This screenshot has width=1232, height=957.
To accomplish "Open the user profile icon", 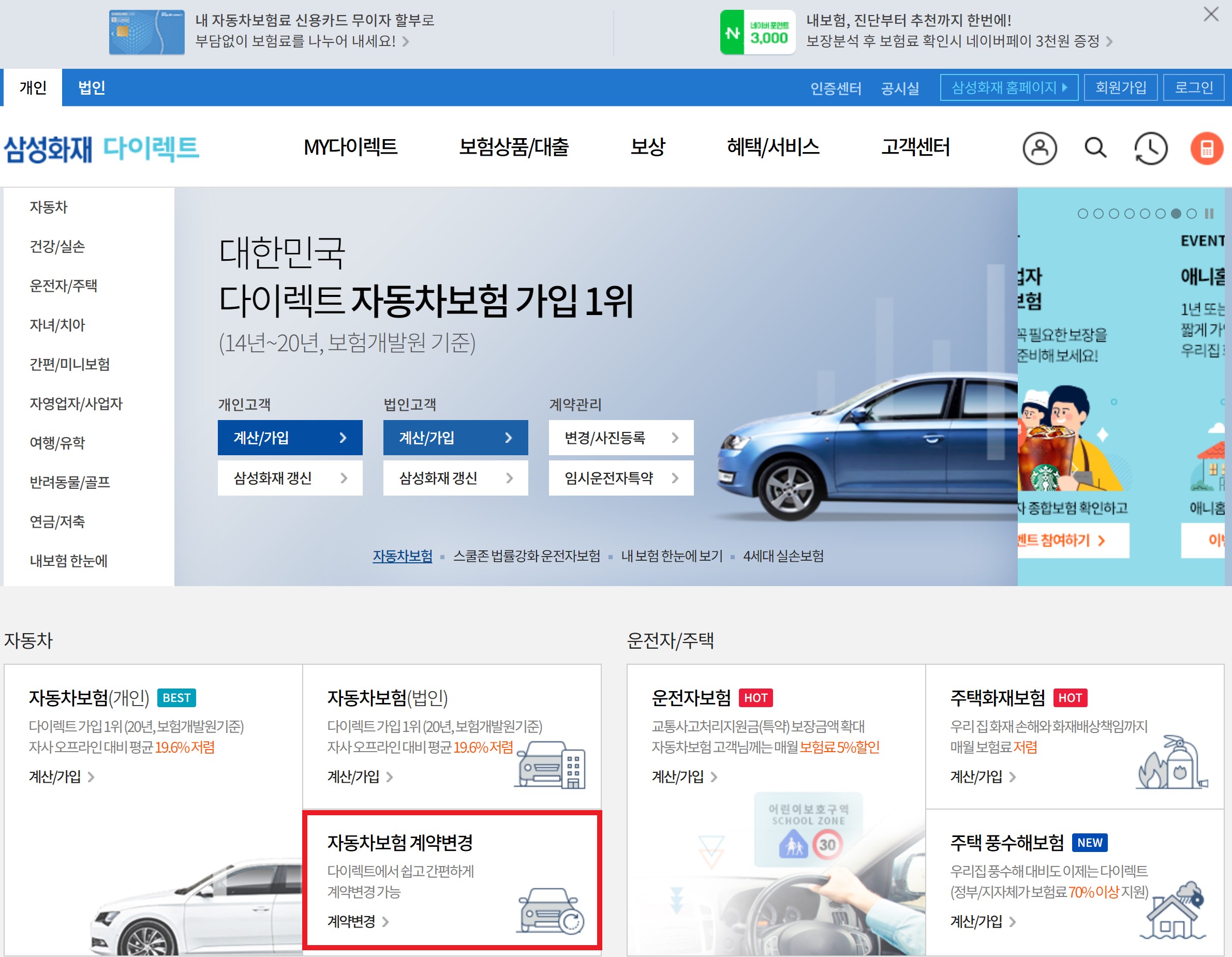I will [x=1039, y=148].
